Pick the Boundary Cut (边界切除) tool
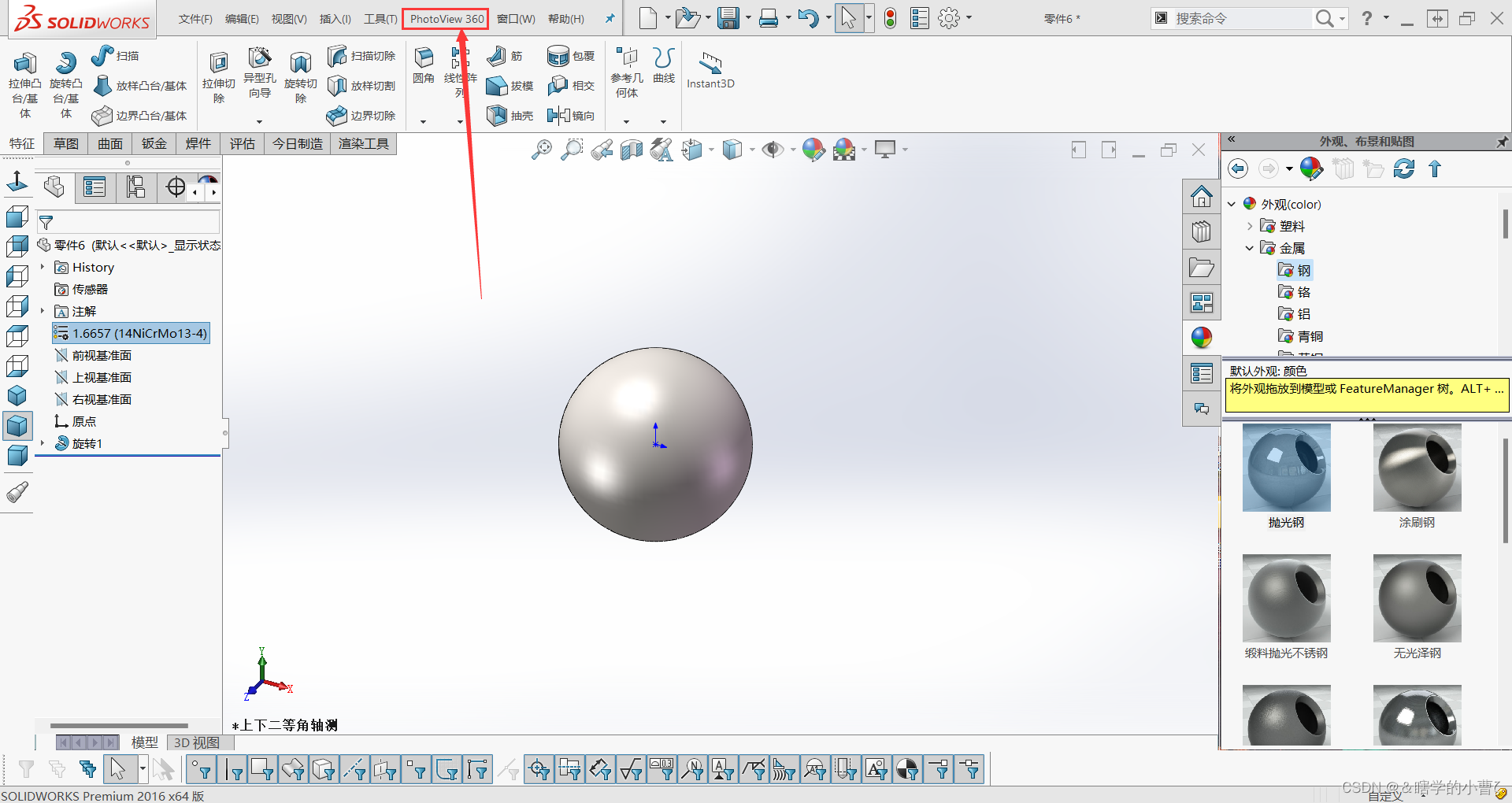 [361, 116]
